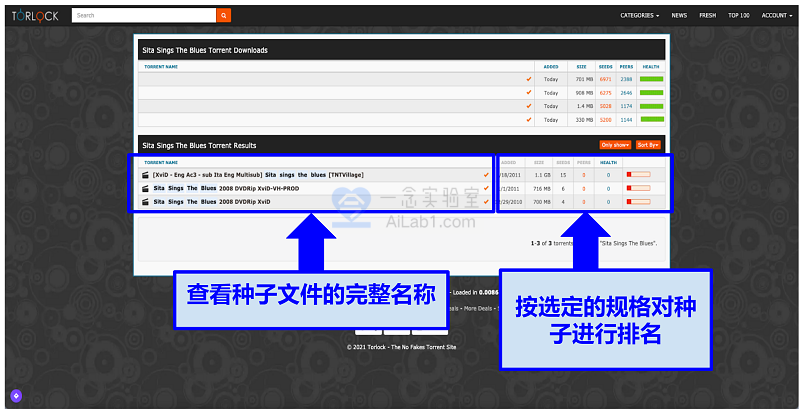Open Sita Sings The Blues XviD-VH-PROD torrent
Screen dimensions: 806x414
226,188
